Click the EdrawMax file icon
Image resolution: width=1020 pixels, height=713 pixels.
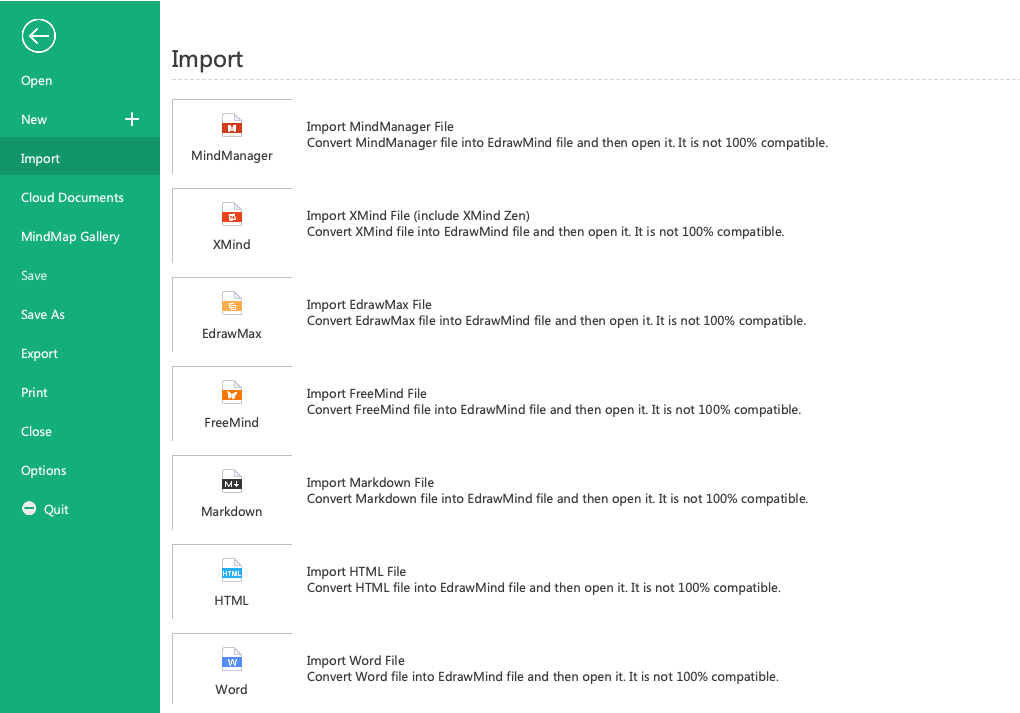(232, 304)
